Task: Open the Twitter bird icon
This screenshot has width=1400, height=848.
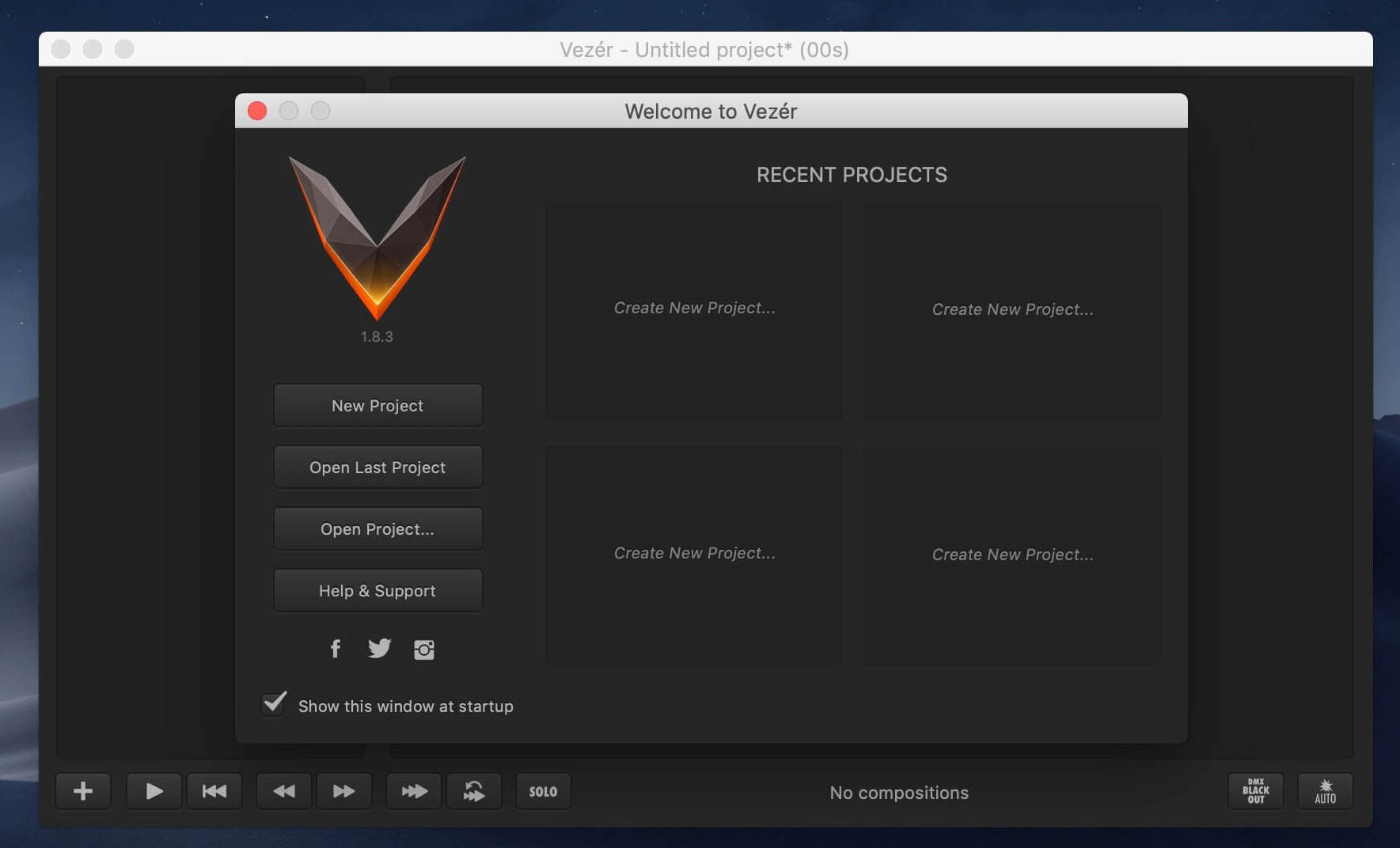Action: pyautogui.click(x=379, y=649)
